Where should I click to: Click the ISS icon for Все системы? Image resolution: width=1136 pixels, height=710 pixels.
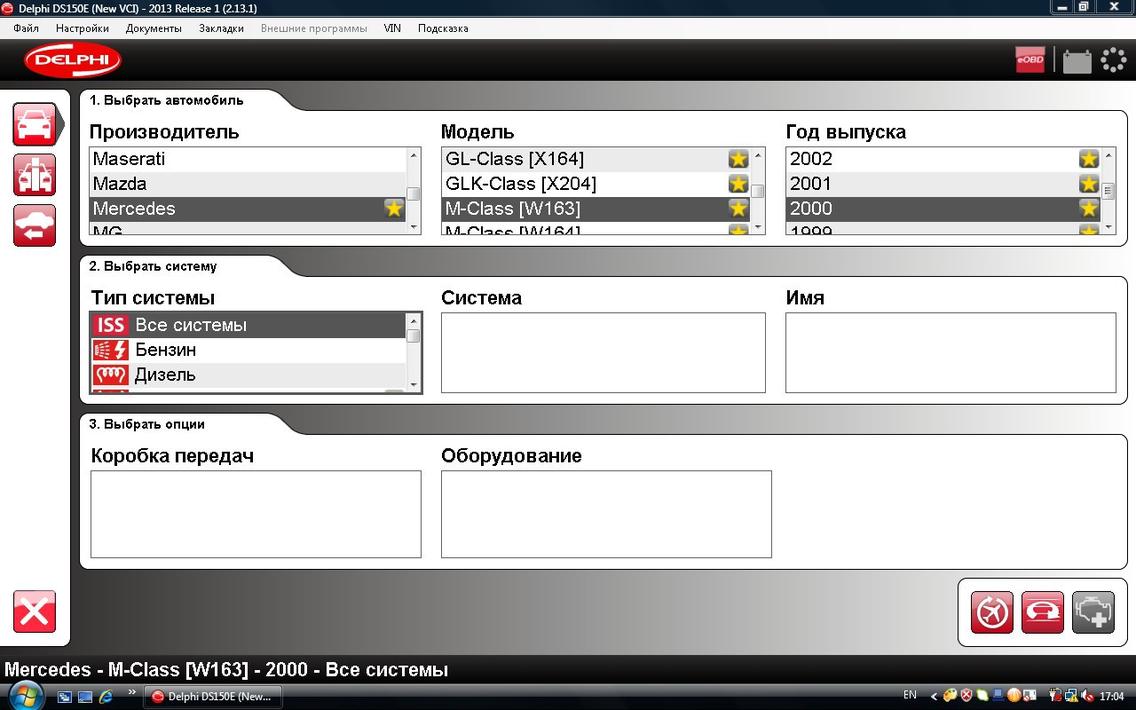point(110,325)
